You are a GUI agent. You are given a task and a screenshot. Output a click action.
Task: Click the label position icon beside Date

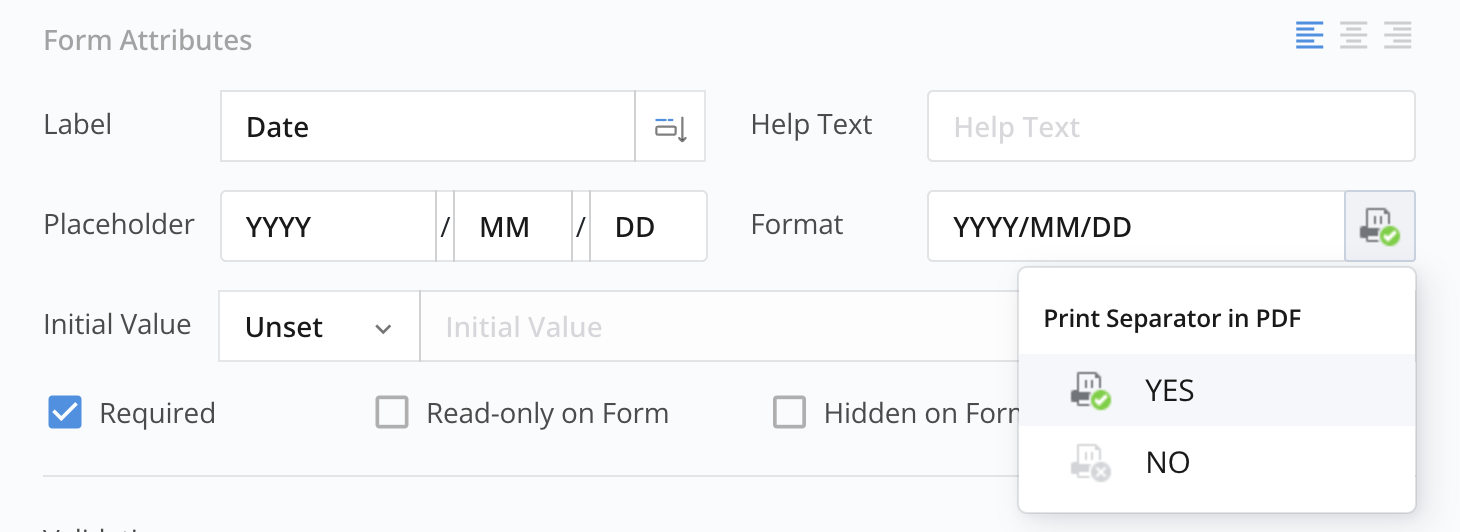(670, 127)
